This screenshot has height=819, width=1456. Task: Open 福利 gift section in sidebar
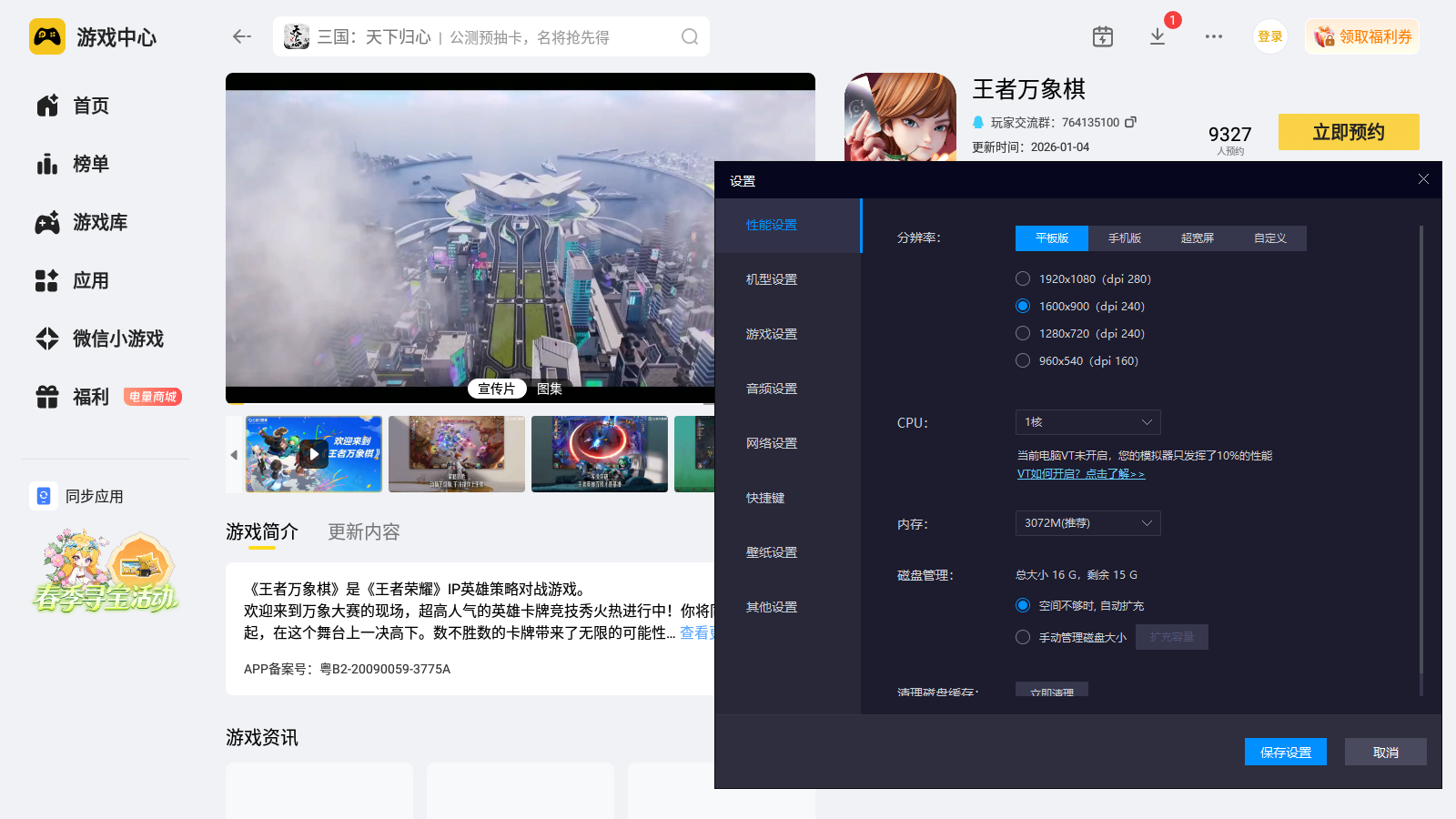click(73, 397)
